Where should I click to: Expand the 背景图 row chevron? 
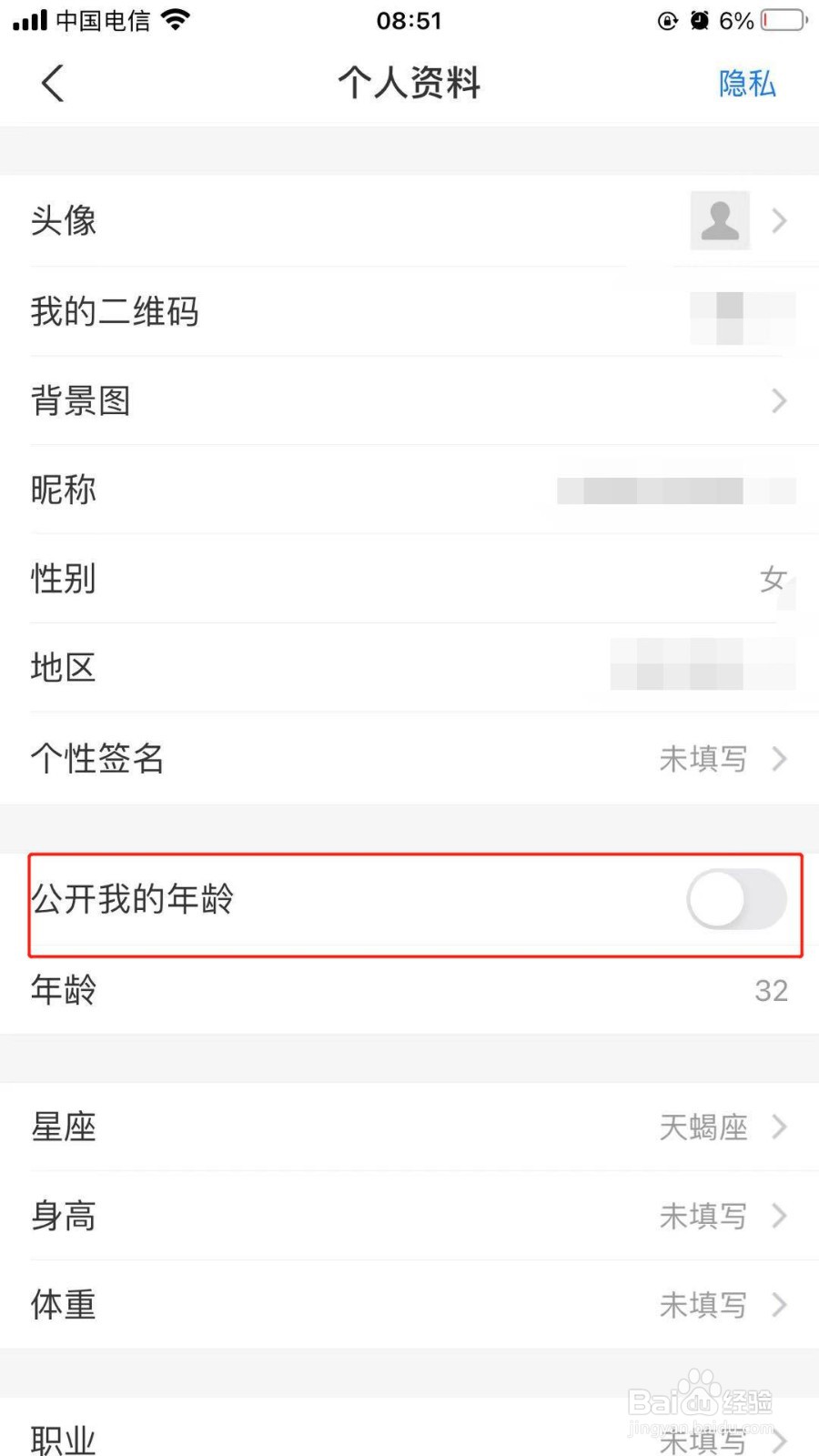point(779,400)
